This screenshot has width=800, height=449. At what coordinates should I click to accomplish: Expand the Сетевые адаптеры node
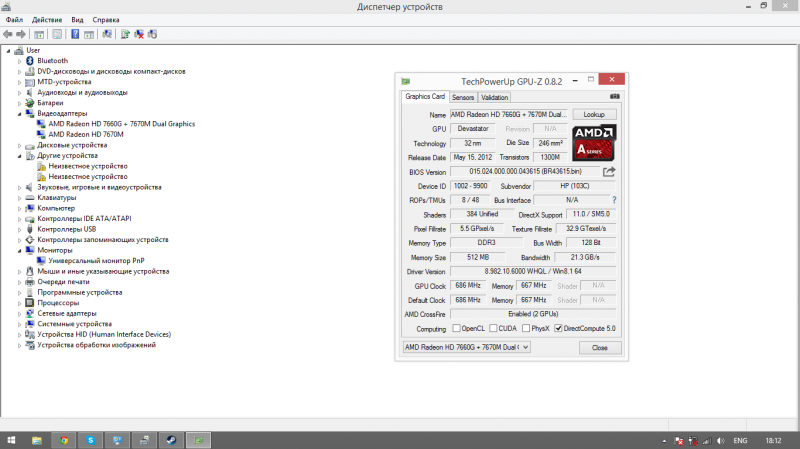pyautogui.click(x=19, y=314)
